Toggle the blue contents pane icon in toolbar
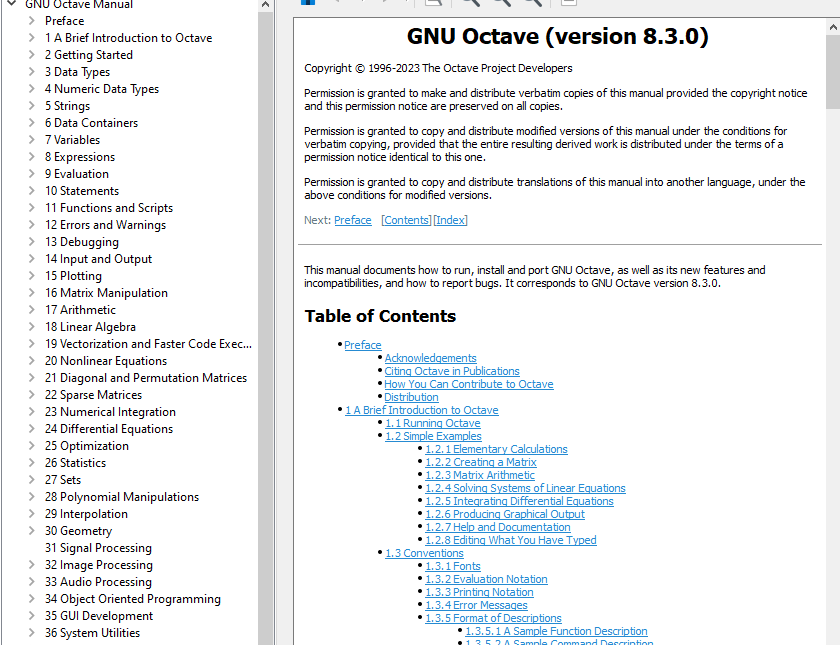The image size is (840, 645). pos(307,4)
